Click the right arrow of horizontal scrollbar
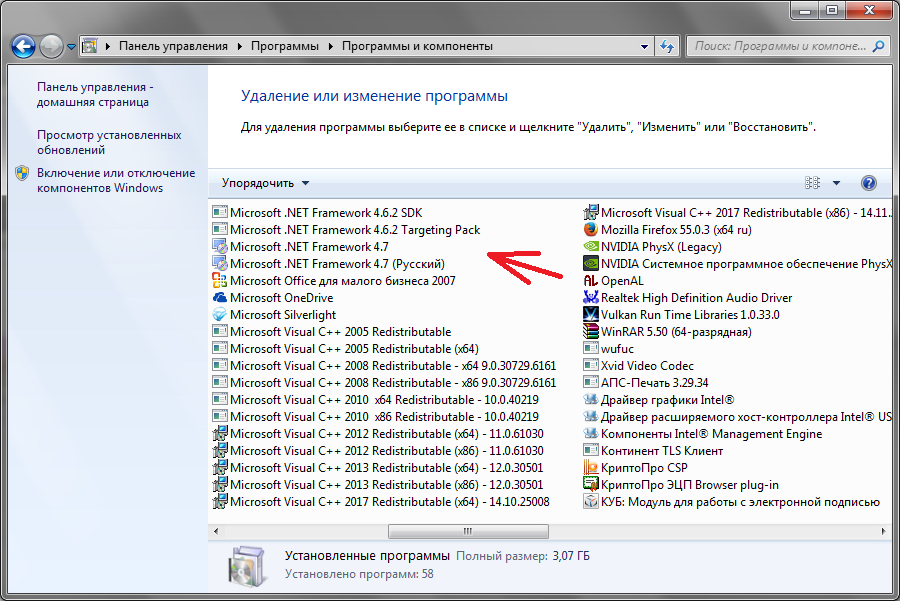The width and height of the screenshot is (900, 601). pos(883,532)
